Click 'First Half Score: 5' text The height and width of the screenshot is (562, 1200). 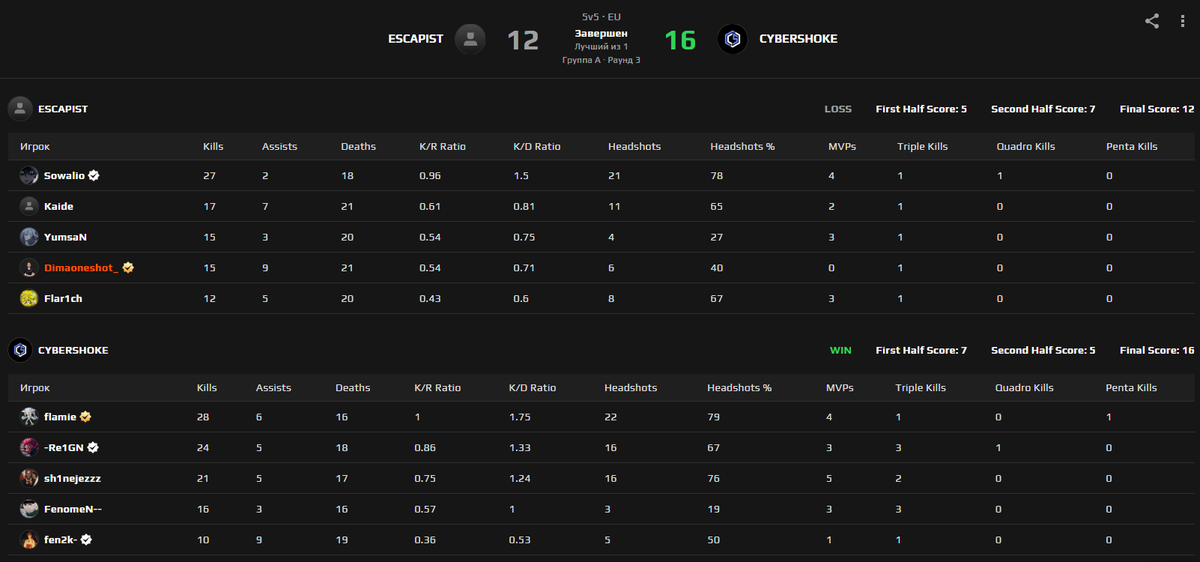tap(921, 109)
